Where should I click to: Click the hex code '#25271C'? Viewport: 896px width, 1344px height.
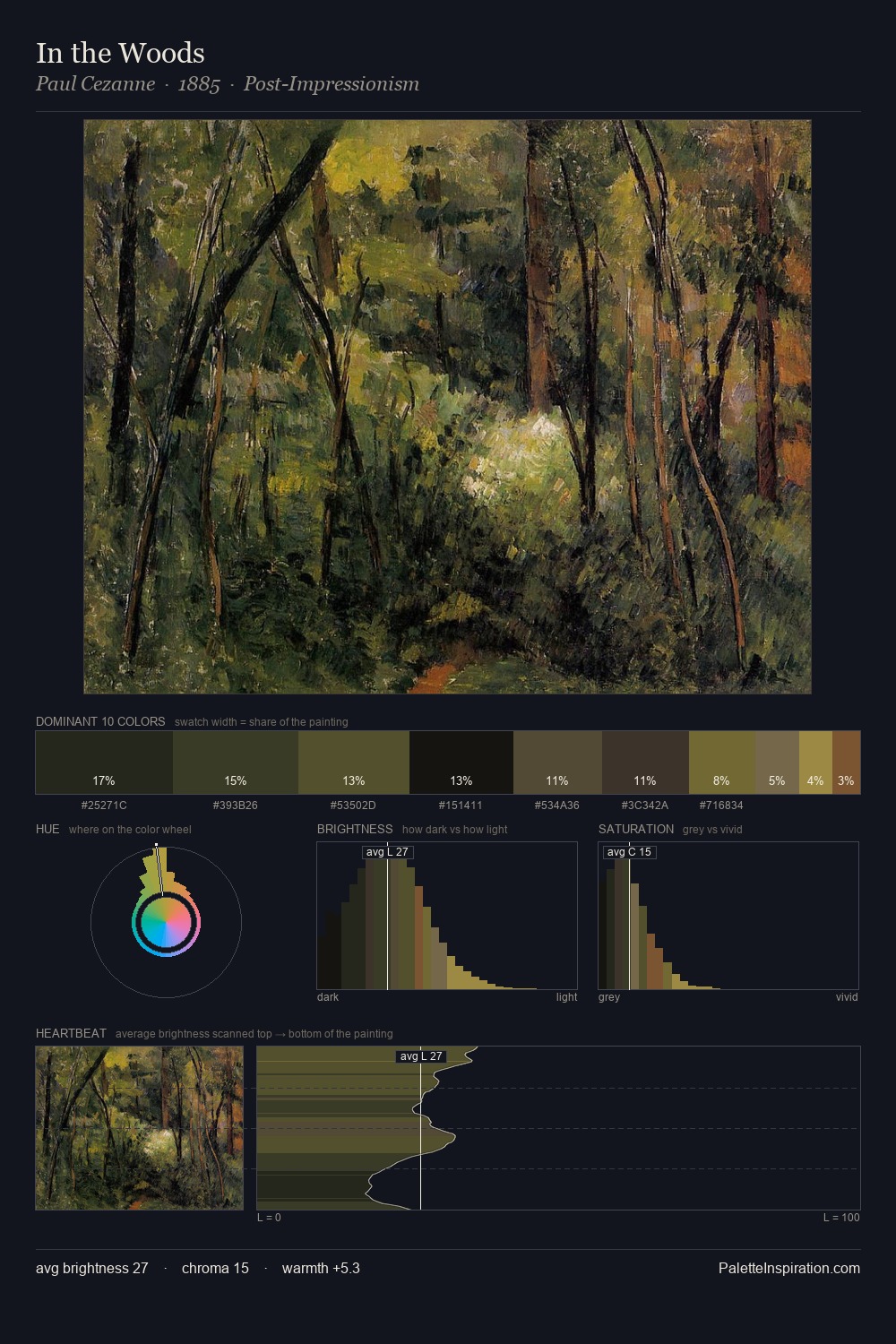tap(104, 806)
